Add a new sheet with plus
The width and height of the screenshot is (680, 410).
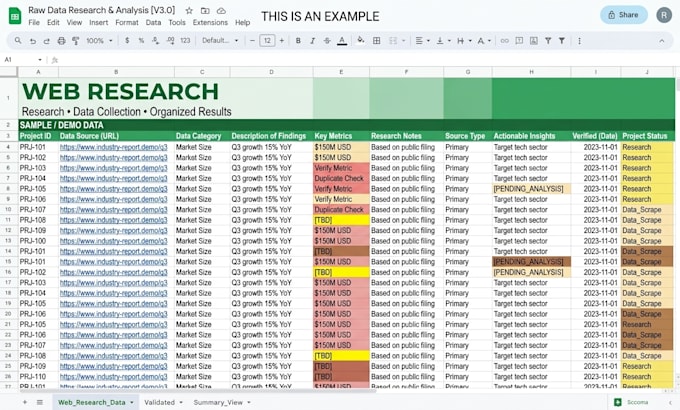coord(25,402)
